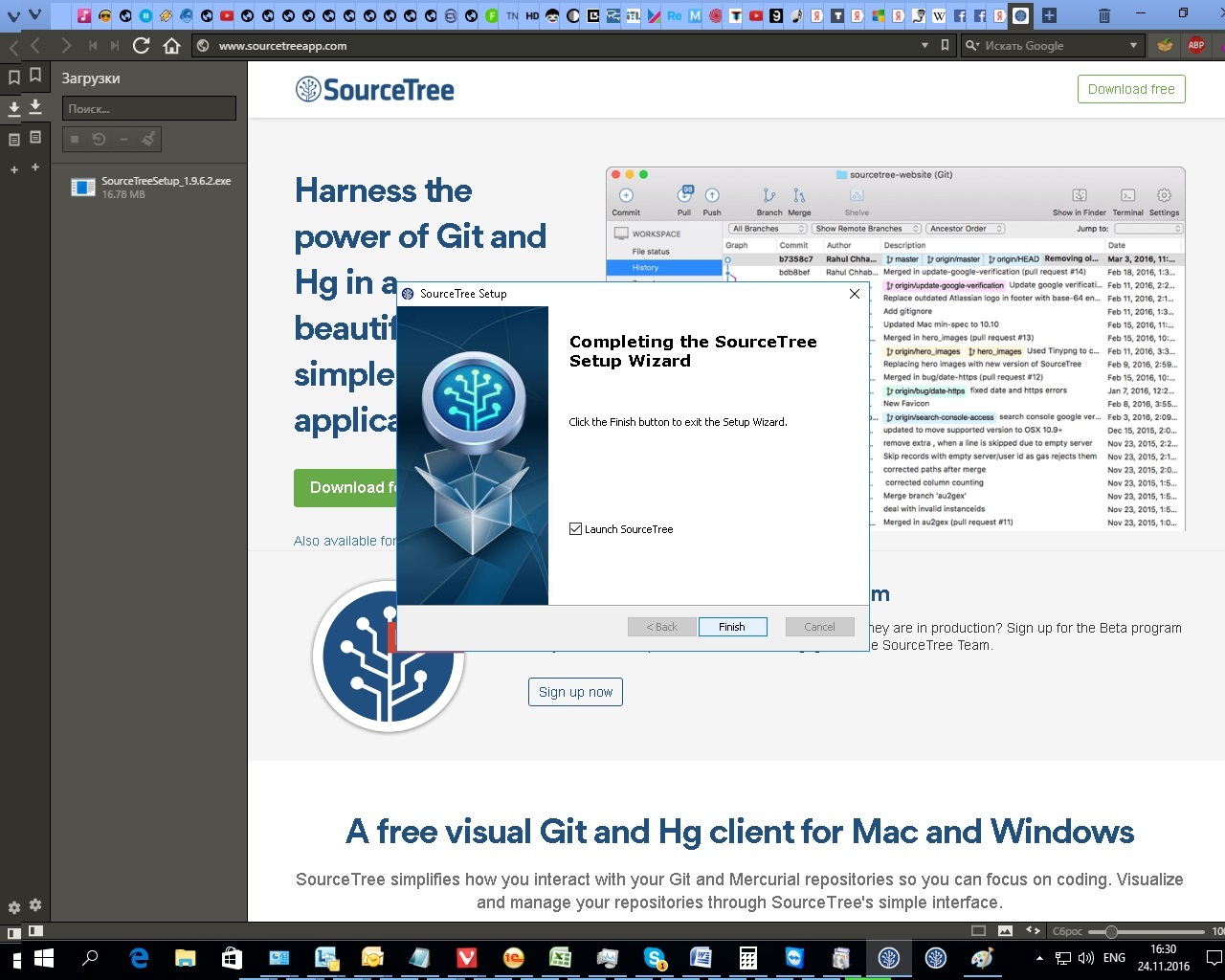Open Skype from the taskbar
The width and height of the screenshot is (1225, 980).
click(655, 958)
